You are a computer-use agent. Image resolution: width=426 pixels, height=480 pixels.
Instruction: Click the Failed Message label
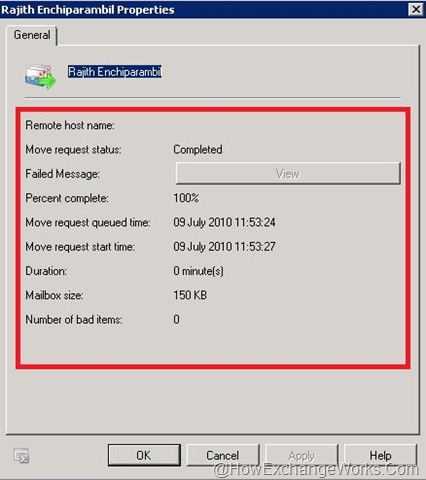tap(63, 174)
